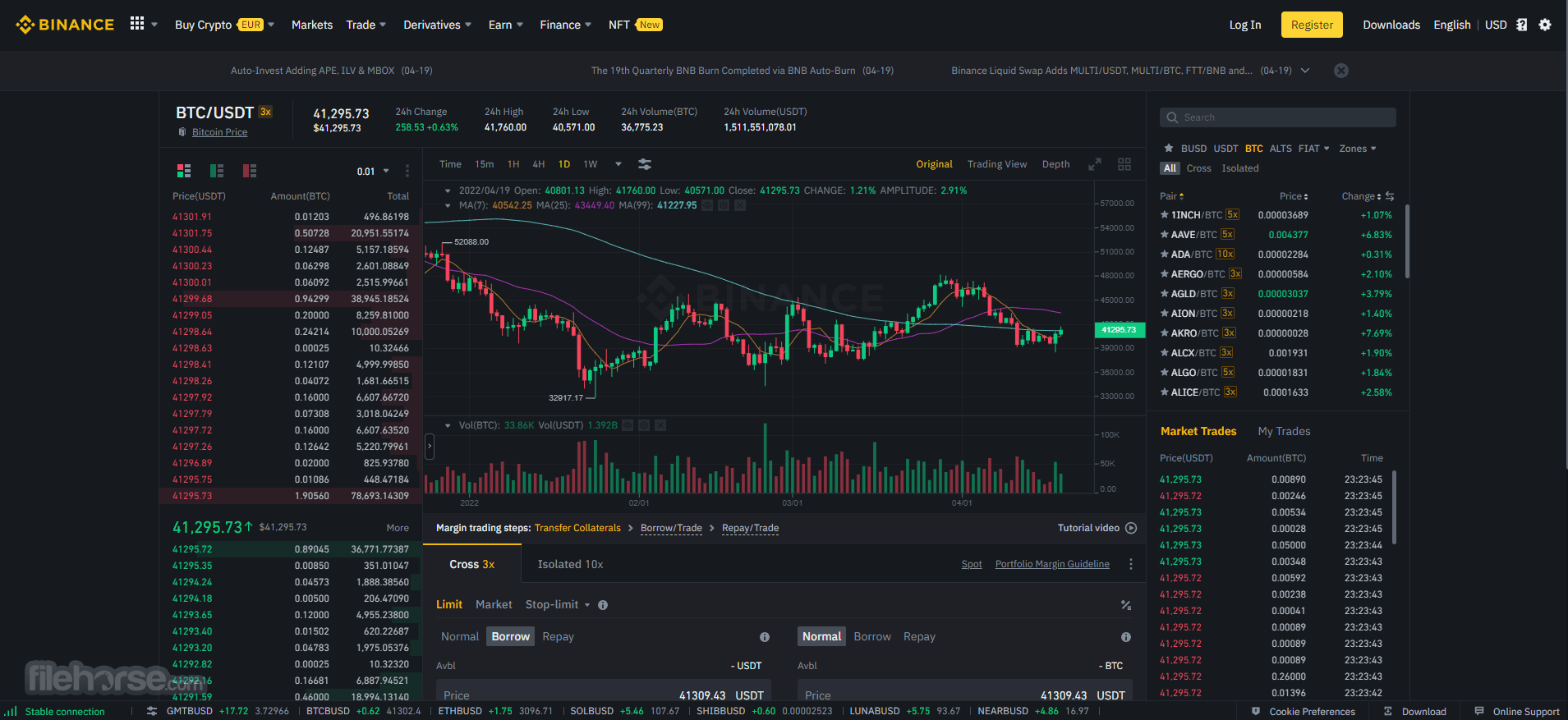
Task: Collapse the candle info line arrow
Action: point(448,190)
